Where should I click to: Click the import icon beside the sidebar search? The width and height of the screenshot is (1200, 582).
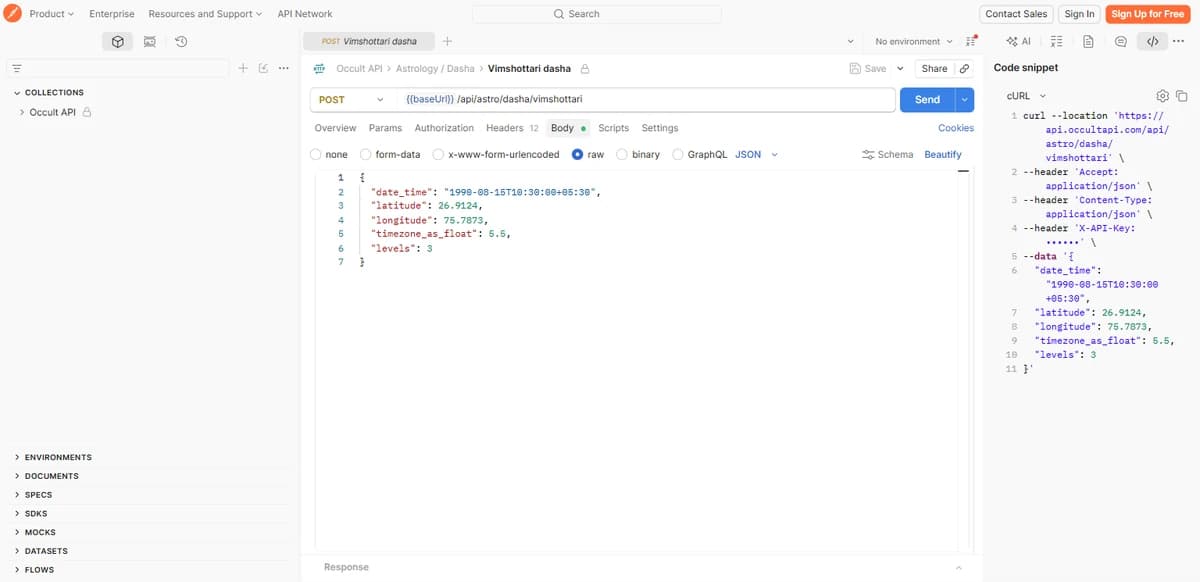point(264,68)
